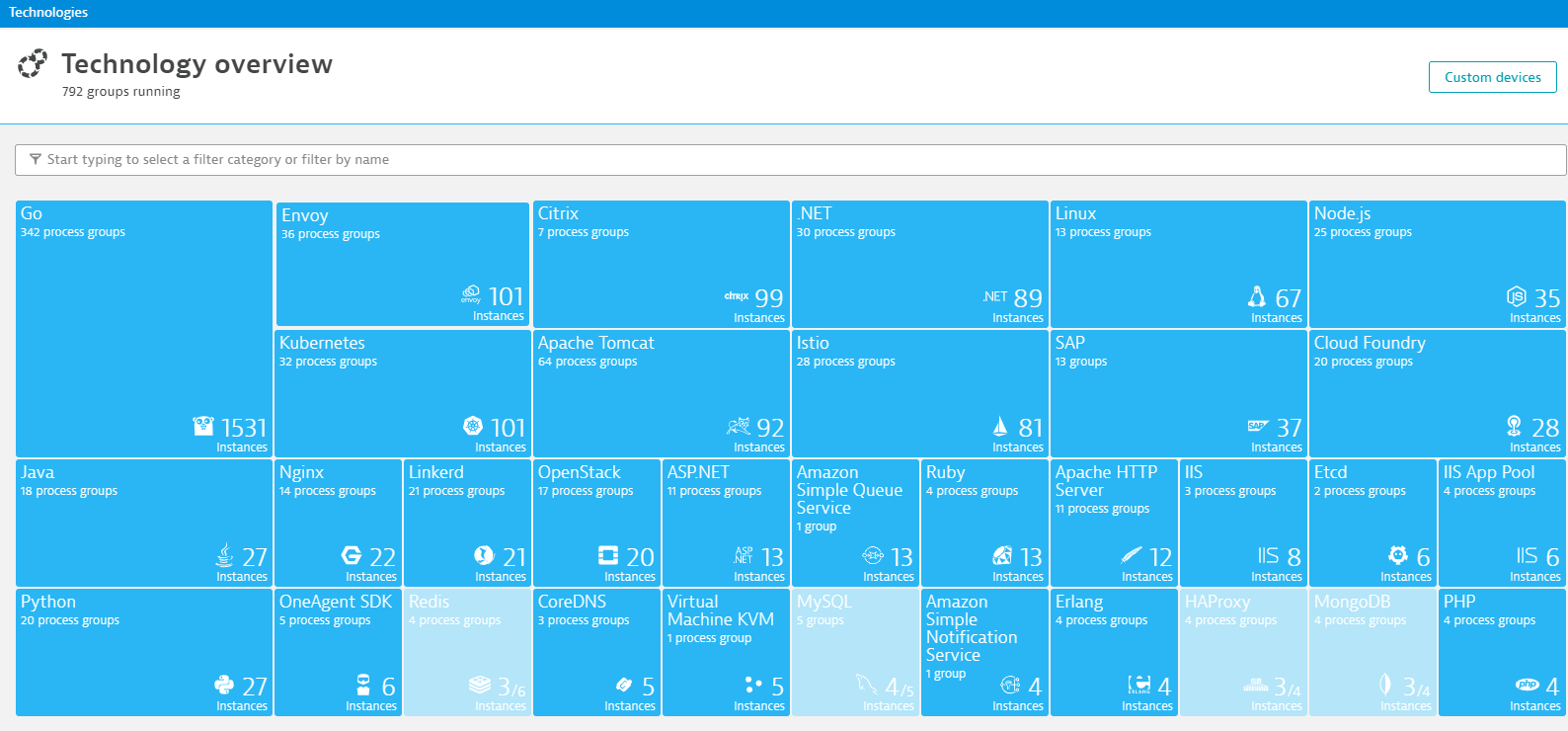Click the Virtual Machine KVM dots icon
1568x731 pixels.
pyautogui.click(x=753, y=684)
